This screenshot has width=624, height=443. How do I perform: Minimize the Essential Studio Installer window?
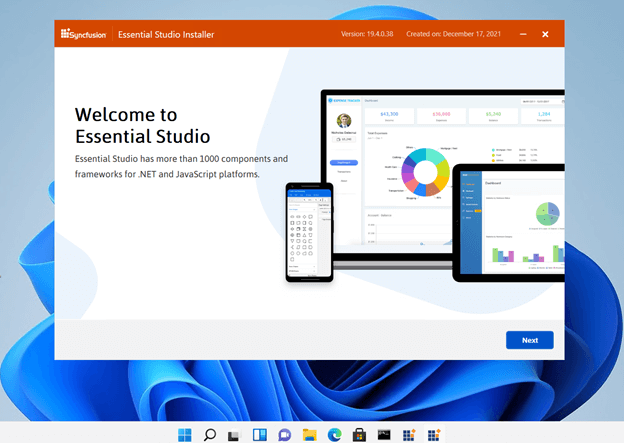pyautogui.click(x=523, y=34)
